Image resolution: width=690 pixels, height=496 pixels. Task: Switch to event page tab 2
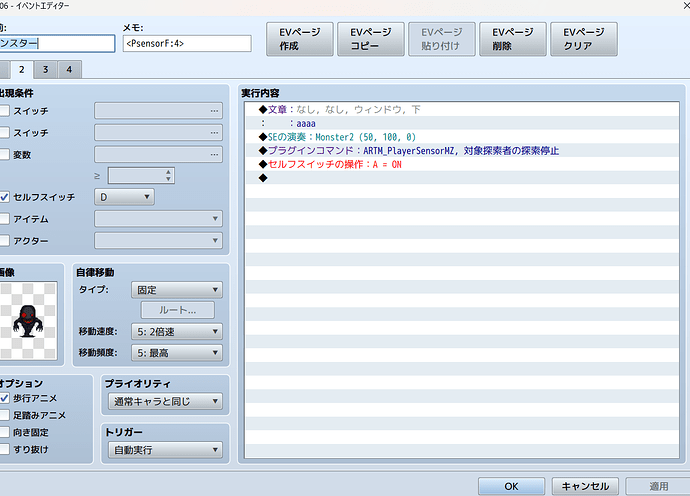click(x=22, y=70)
